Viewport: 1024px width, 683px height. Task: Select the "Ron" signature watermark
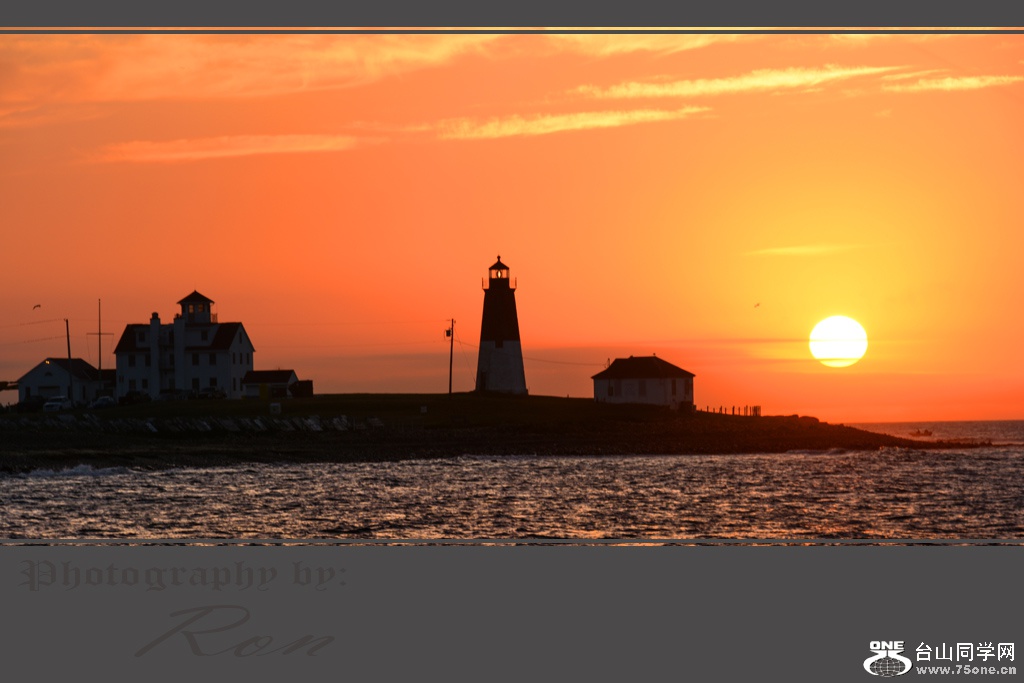click(x=236, y=633)
